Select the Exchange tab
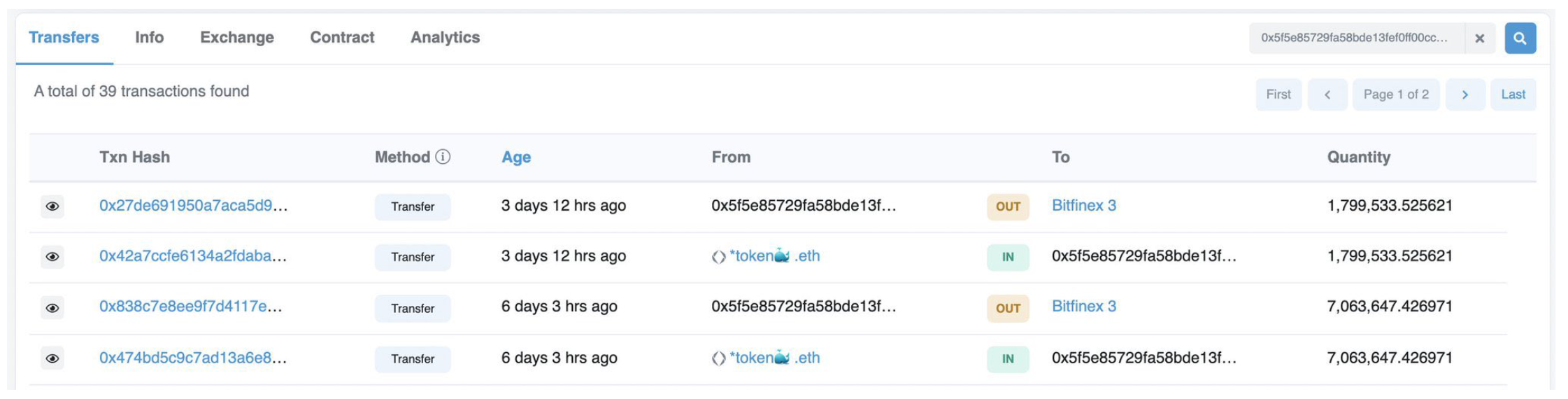The image size is (1568, 399). [237, 37]
